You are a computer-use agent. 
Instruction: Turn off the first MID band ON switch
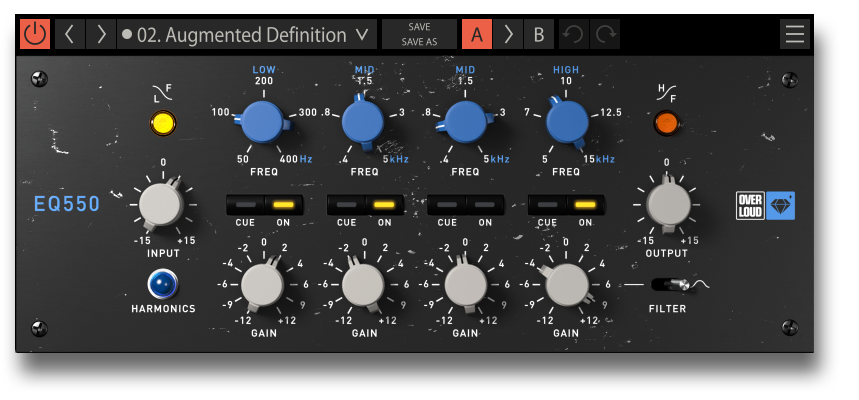pyautogui.click(x=385, y=205)
